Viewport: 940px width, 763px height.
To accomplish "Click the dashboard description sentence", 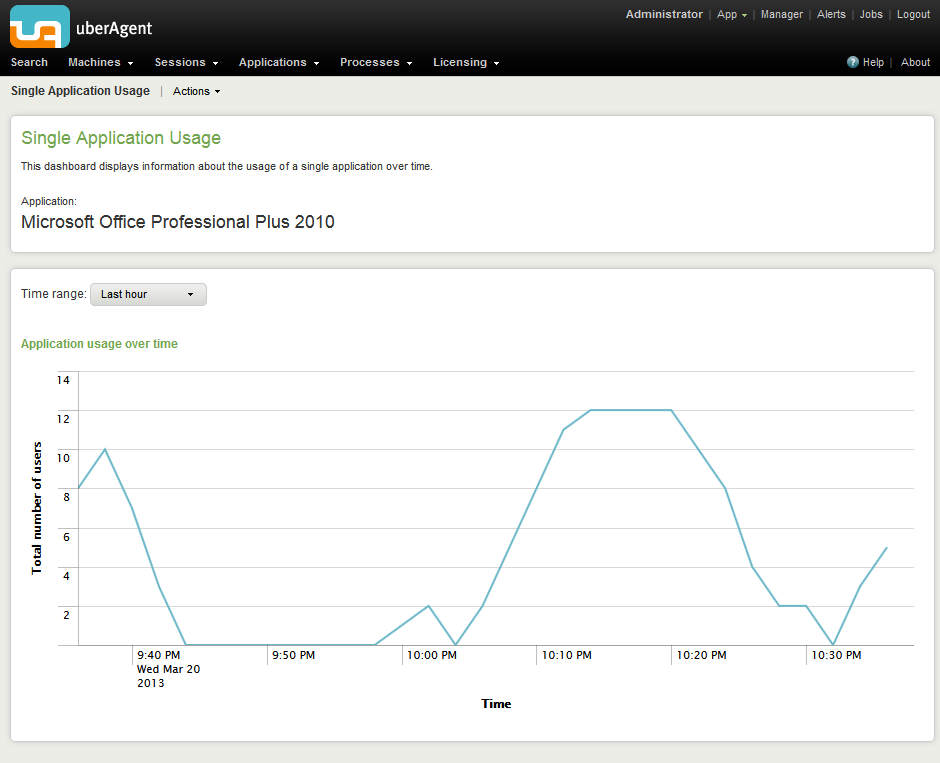I will tap(227, 166).
